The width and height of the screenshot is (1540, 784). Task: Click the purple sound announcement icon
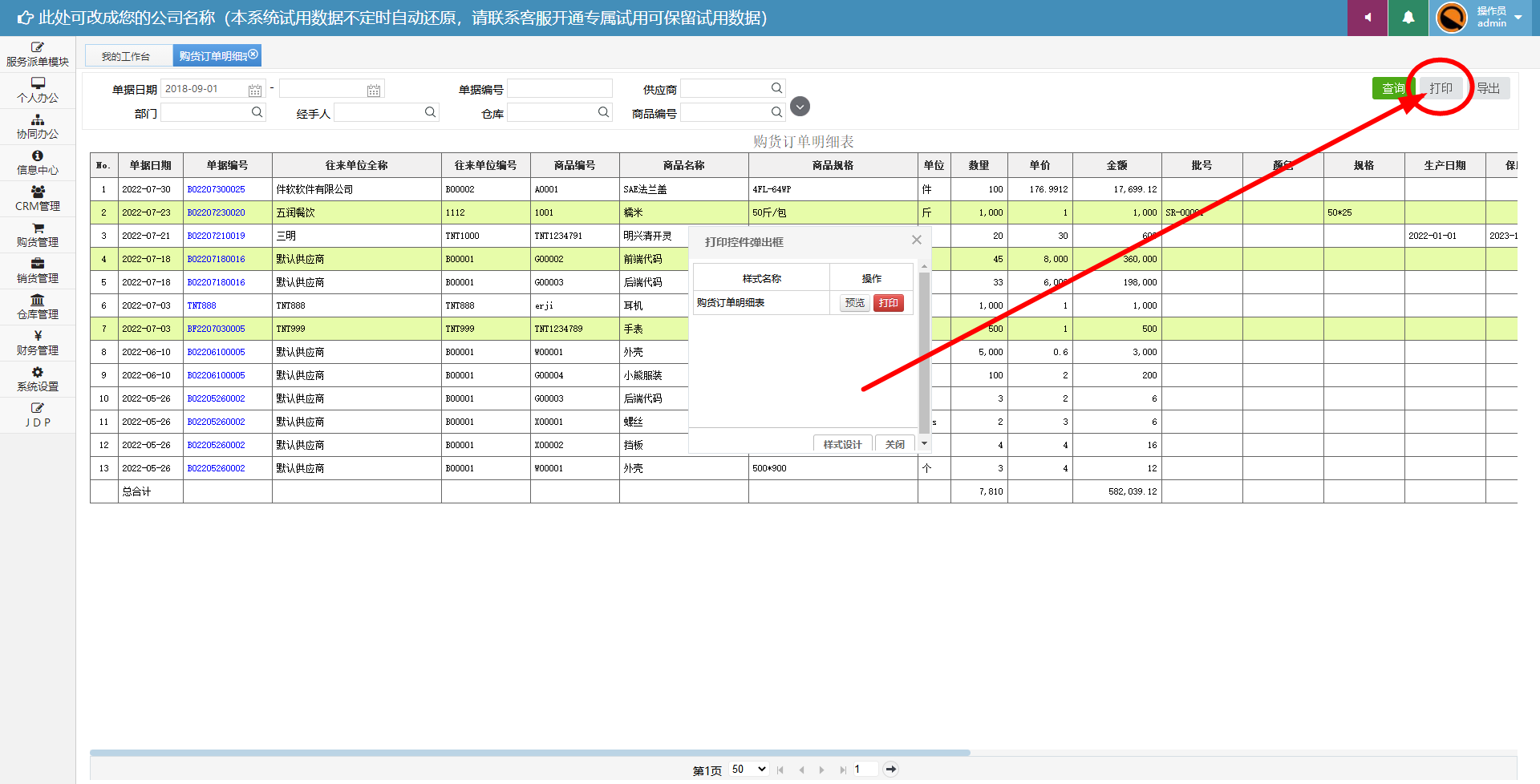pos(1368,18)
